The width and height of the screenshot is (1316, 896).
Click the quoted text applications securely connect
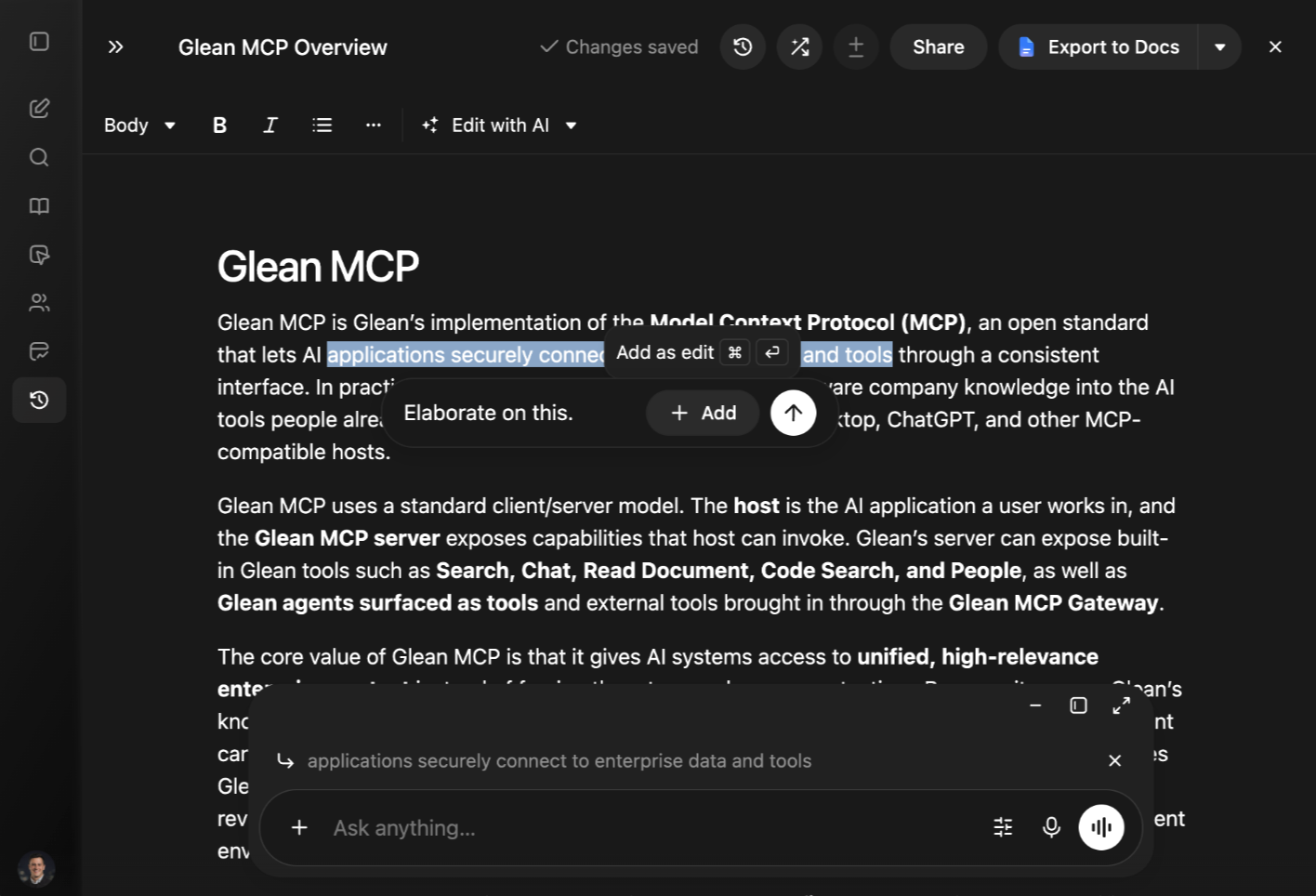pos(559,760)
